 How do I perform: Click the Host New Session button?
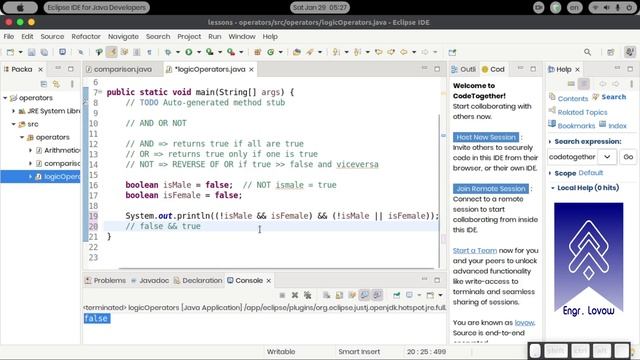(x=486, y=137)
